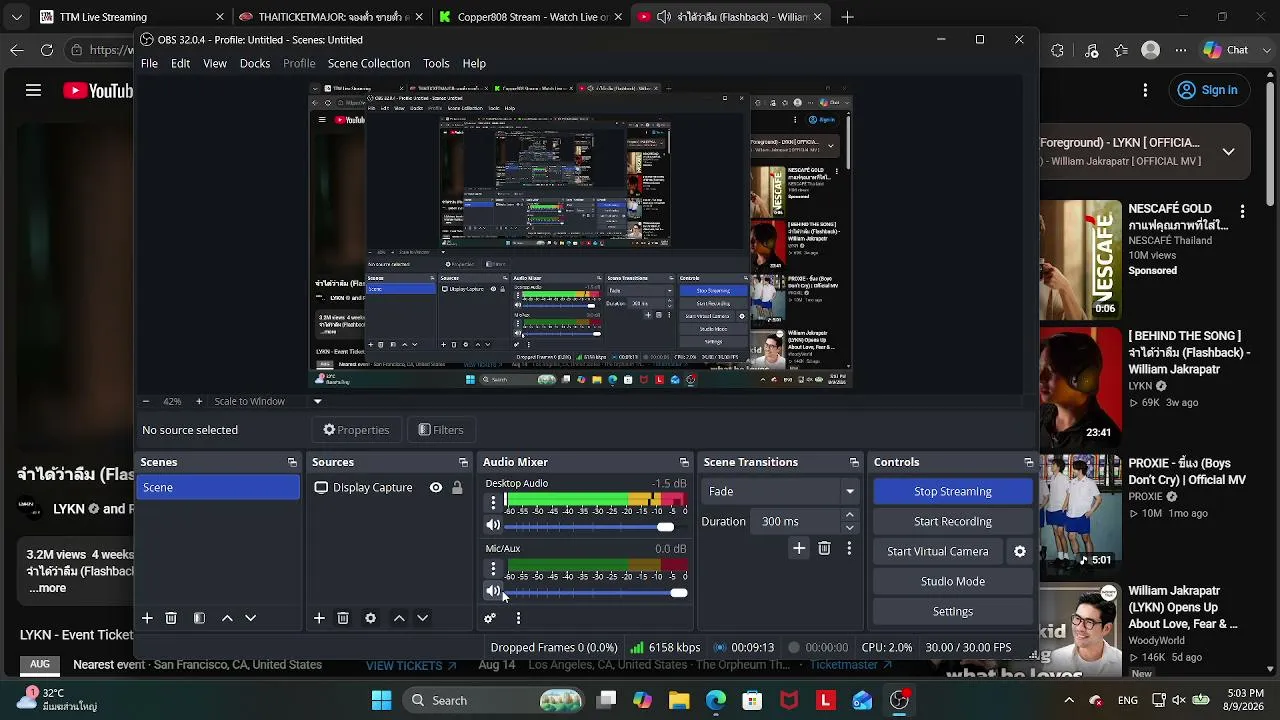
Task: Remove selected scene with trash icon
Action: click(171, 618)
